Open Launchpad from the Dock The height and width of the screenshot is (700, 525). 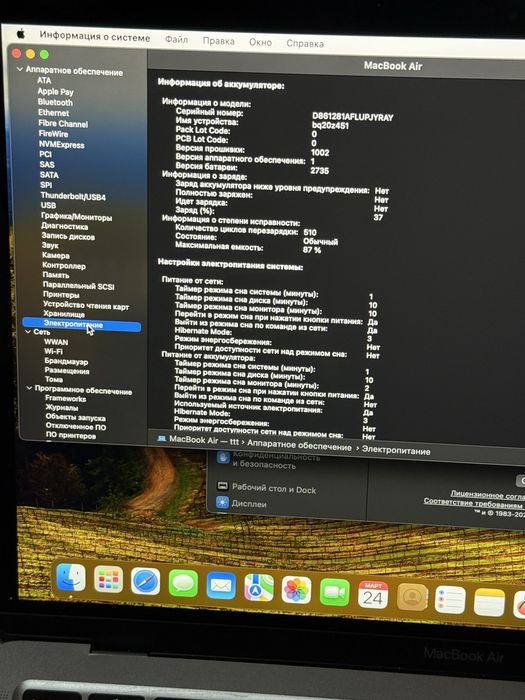point(108,579)
